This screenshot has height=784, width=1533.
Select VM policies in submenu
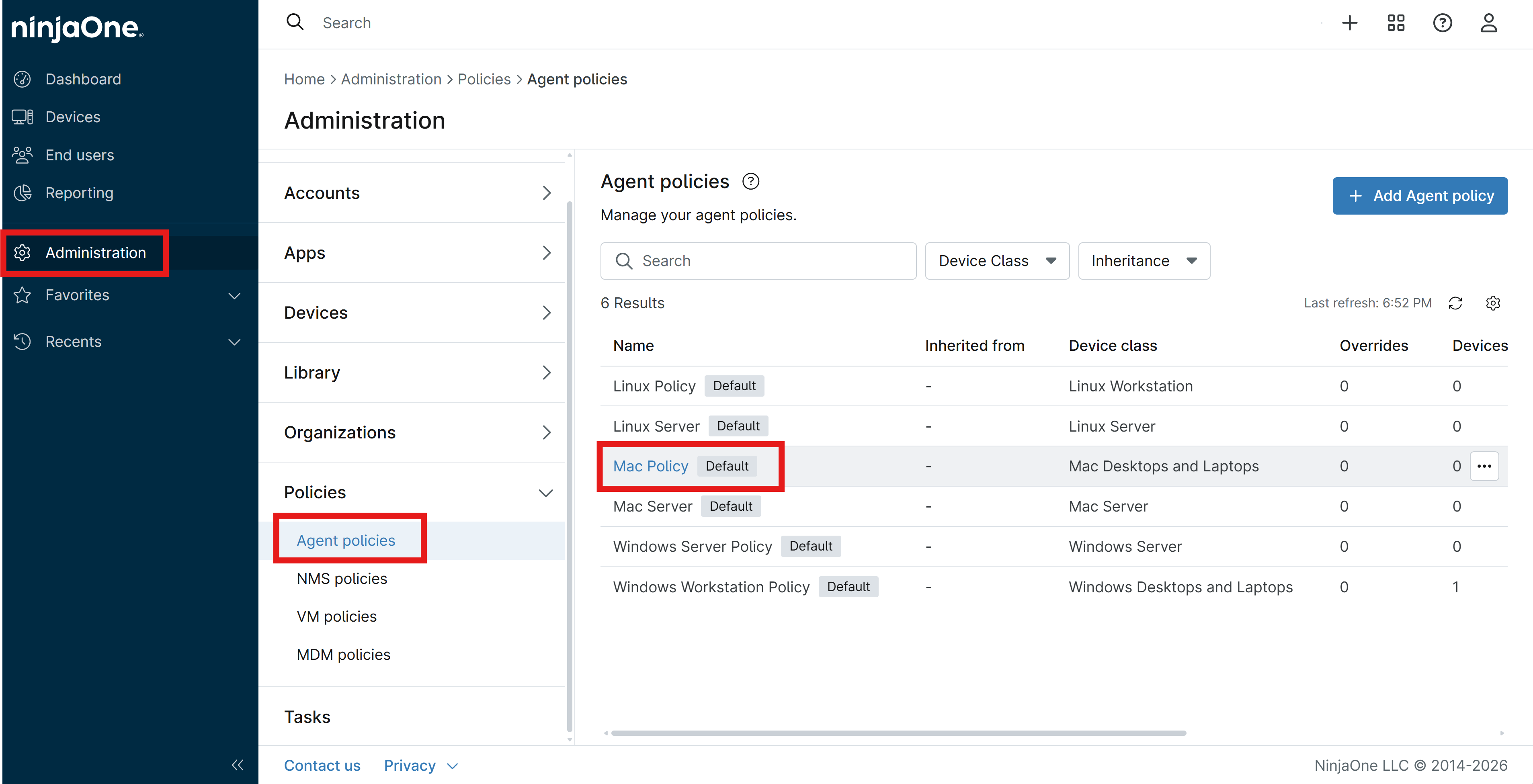pyautogui.click(x=336, y=617)
